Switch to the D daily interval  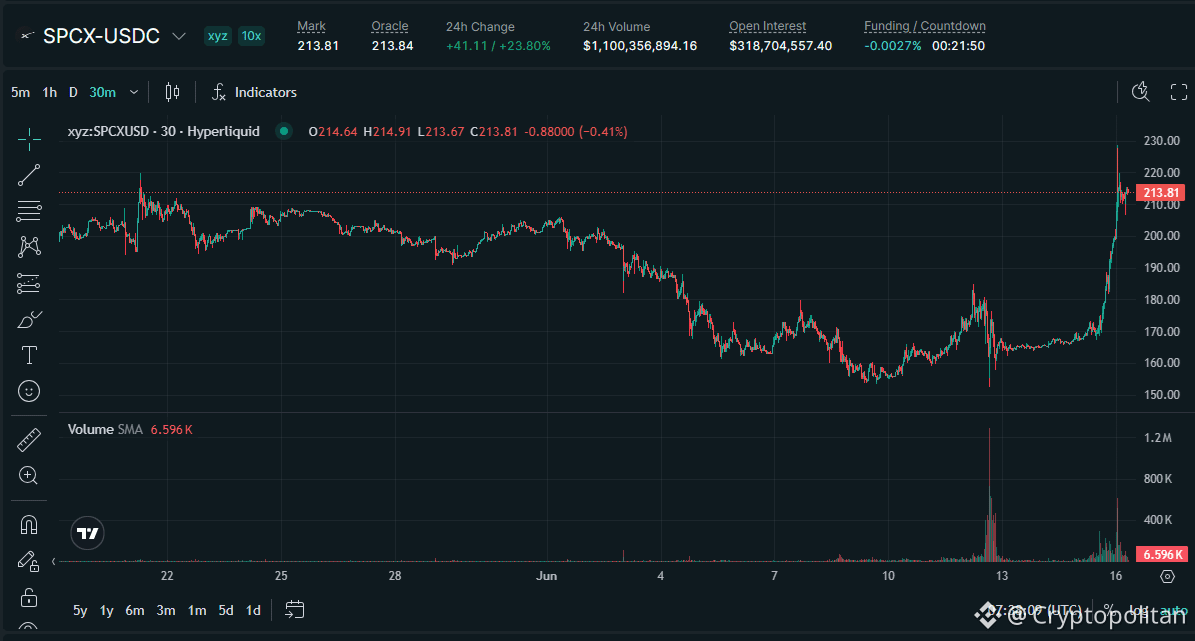click(73, 92)
